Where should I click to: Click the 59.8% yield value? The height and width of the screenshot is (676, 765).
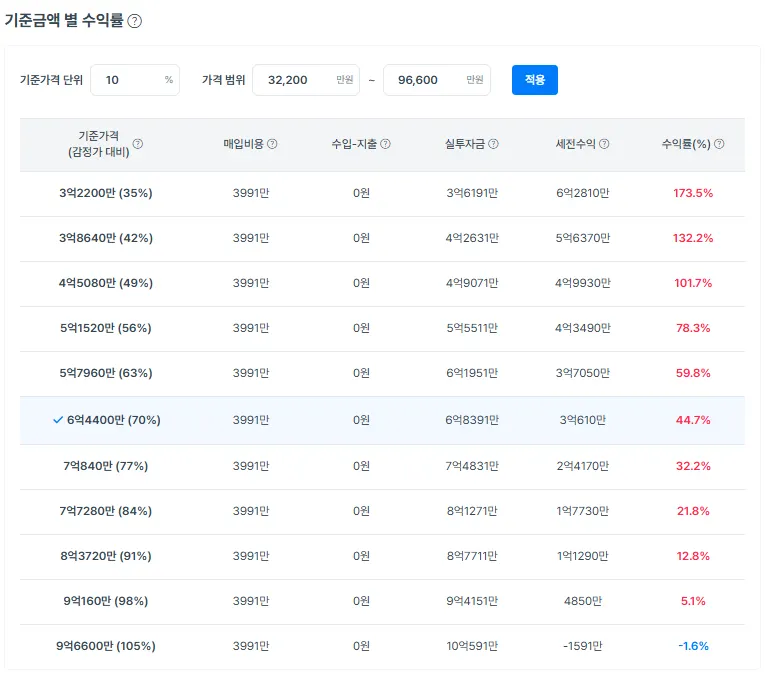pyautogui.click(x=693, y=373)
